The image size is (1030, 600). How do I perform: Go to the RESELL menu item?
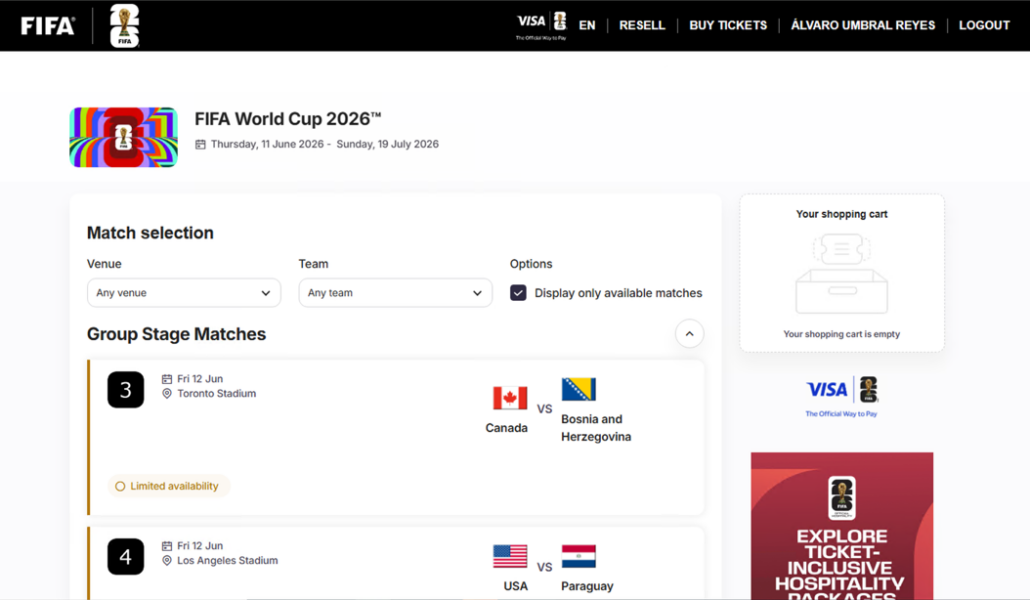(642, 26)
